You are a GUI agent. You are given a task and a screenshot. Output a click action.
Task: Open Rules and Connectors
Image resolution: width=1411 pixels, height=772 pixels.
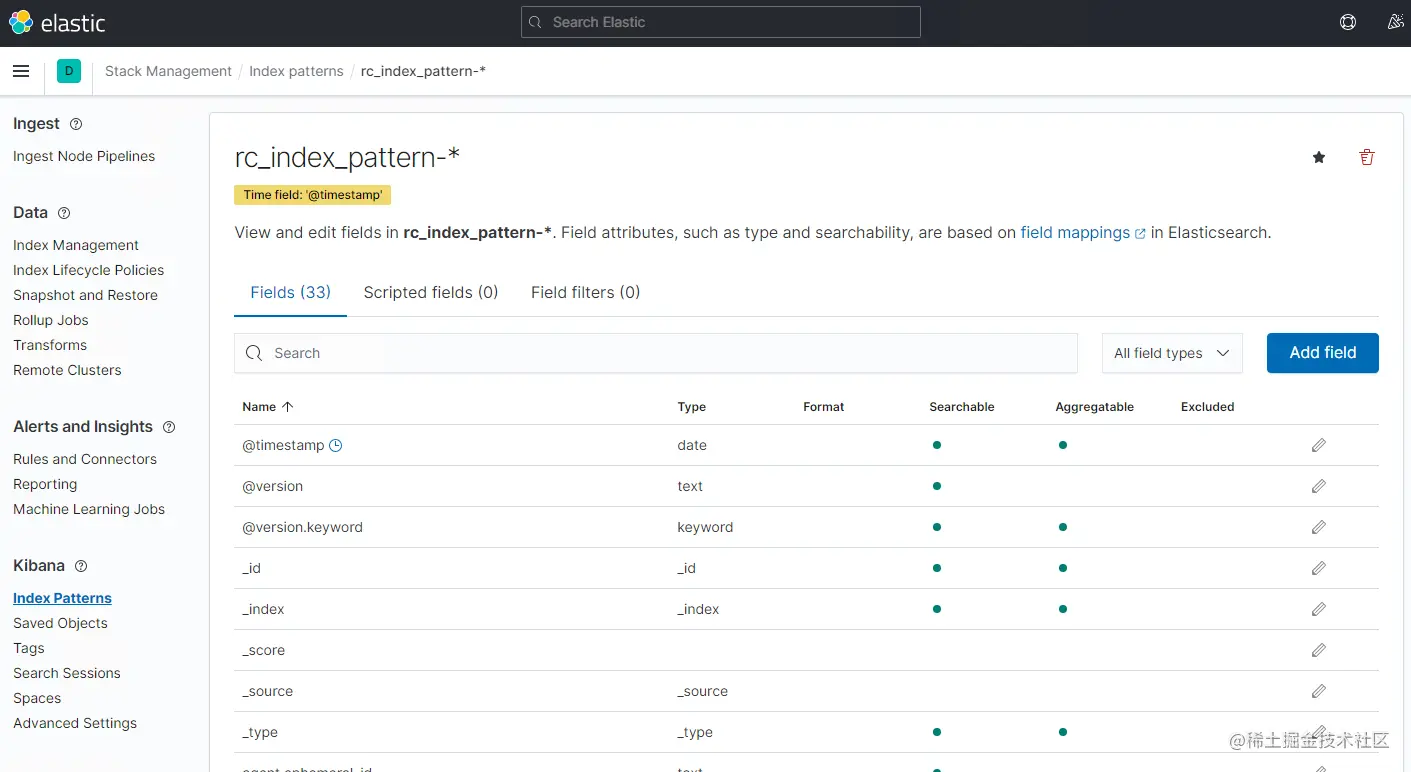[x=85, y=459]
